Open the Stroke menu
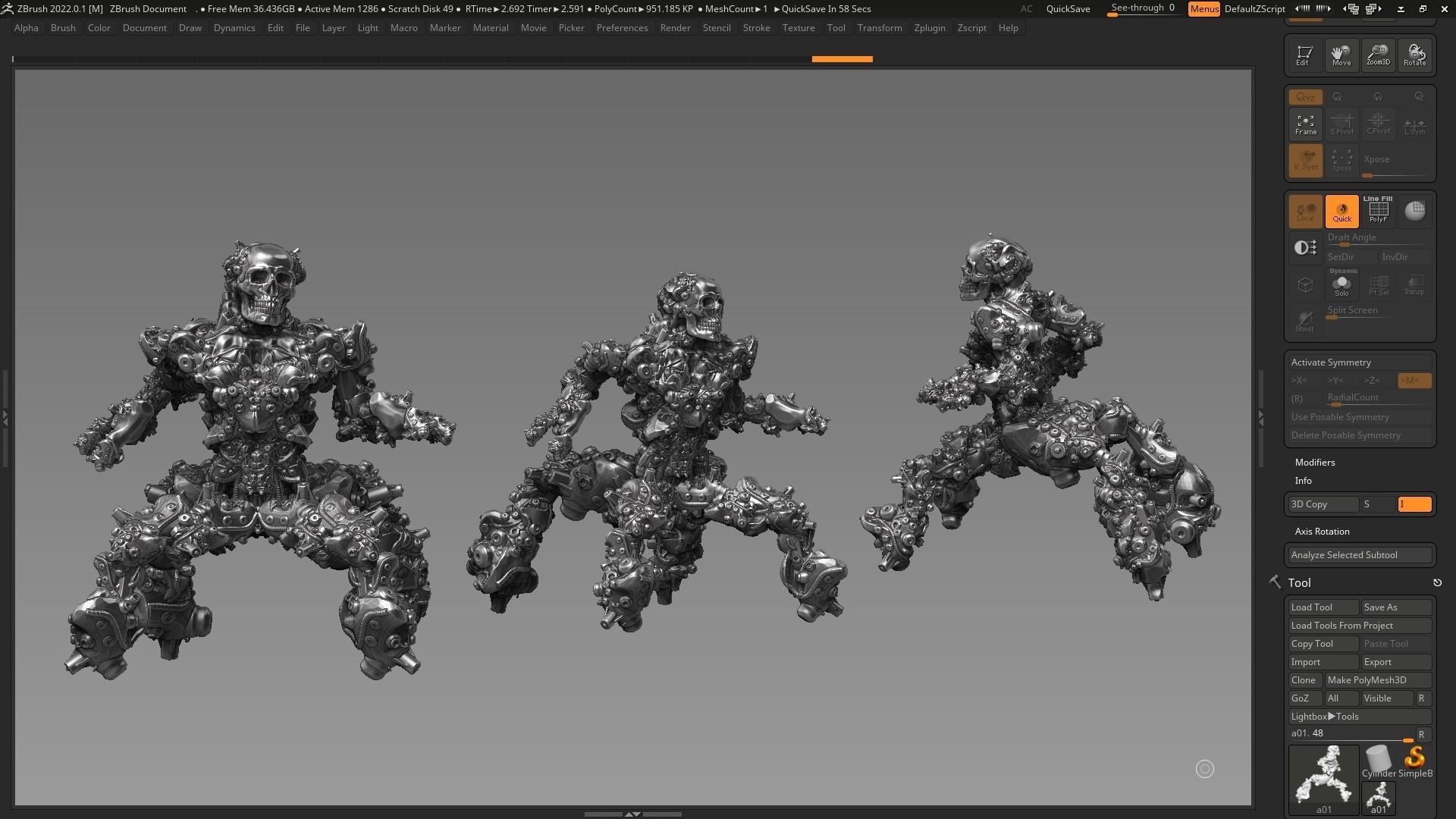 coord(756,28)
